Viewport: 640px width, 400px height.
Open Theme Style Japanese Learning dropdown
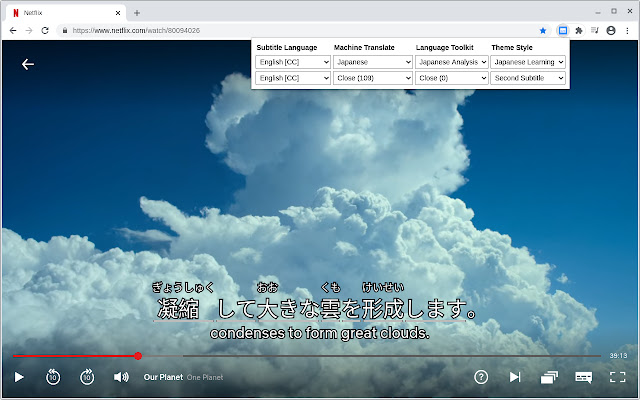pyautogui.click(x=528, y=62)
